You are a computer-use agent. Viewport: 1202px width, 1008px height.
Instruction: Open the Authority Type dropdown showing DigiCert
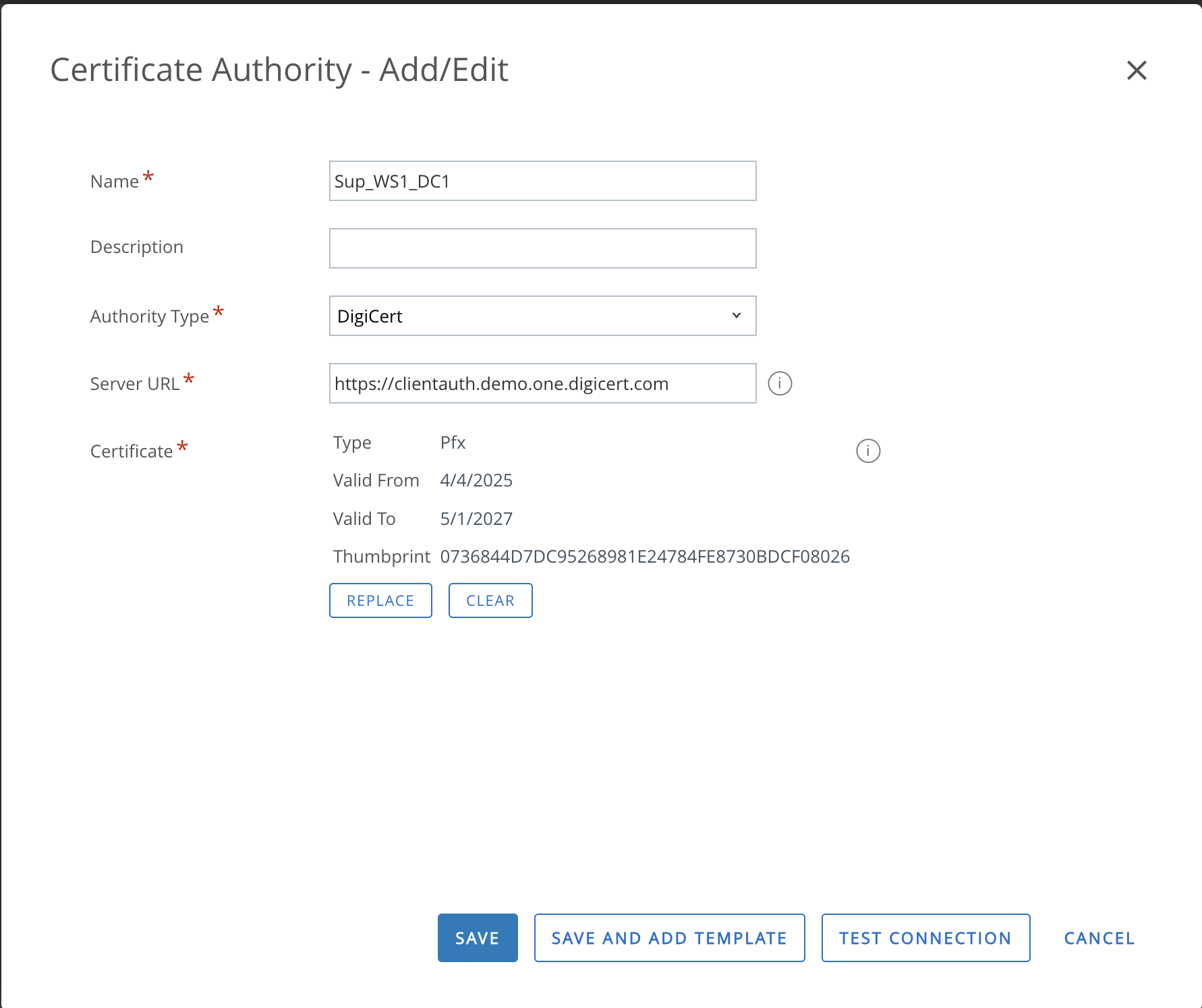542,316
